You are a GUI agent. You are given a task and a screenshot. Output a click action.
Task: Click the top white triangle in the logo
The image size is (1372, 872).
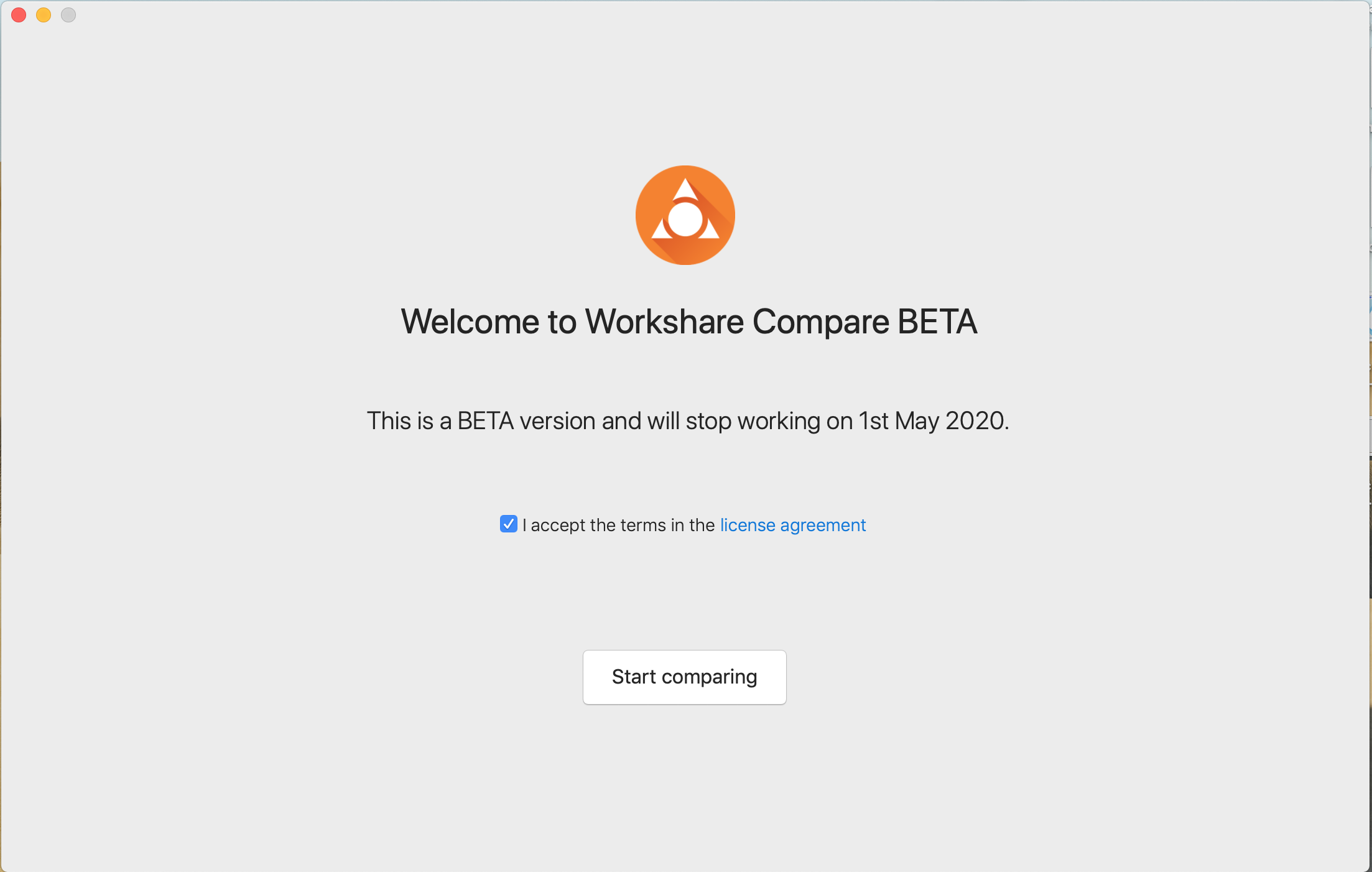pyautogui.click(x=685, y=188)
